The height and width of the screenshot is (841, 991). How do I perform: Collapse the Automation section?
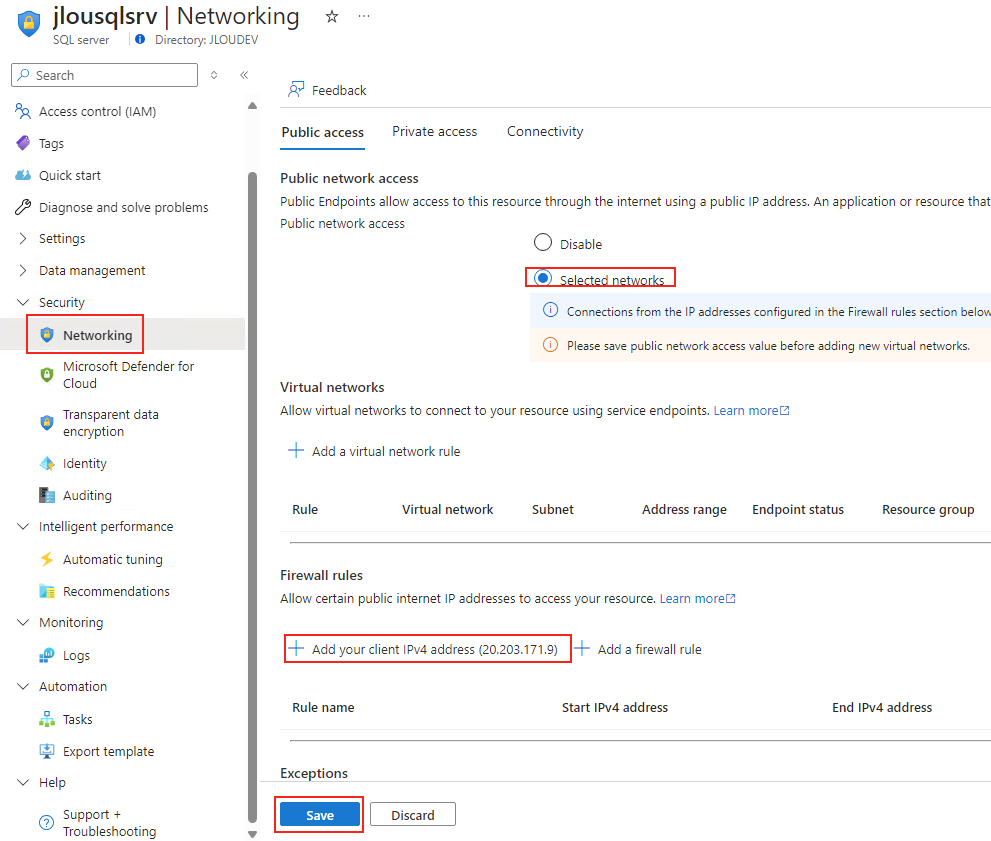(x=23, y=686)
